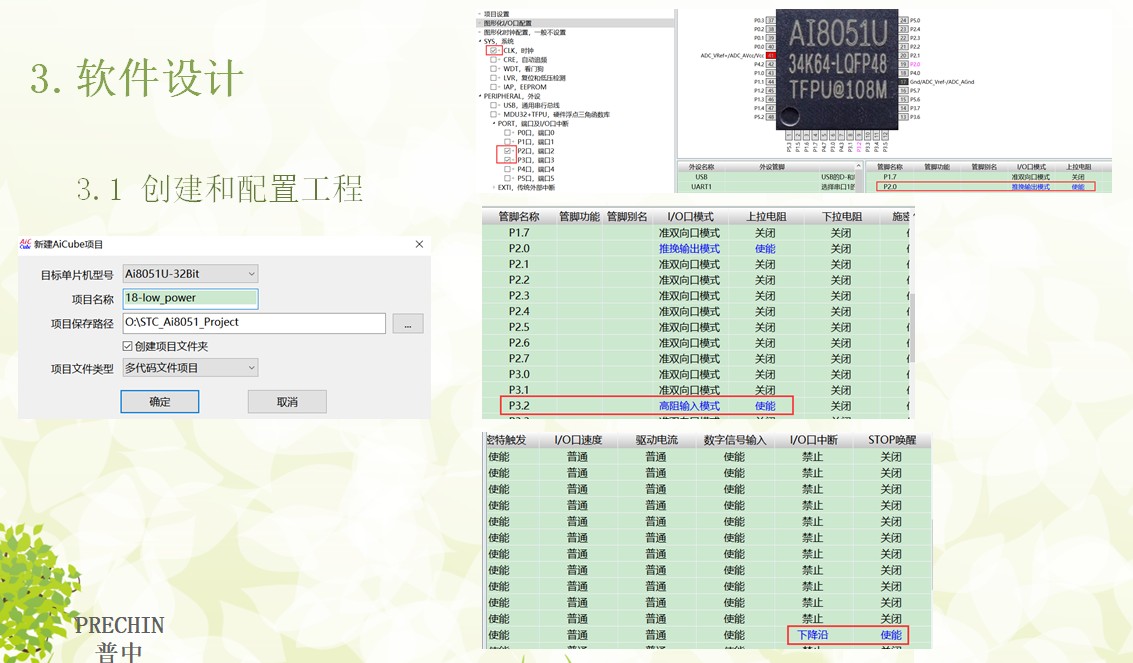Expand the EXTI 传统外部中断 tree node
The height and width of the screenshot is (663, 1133).
pos(494,187)
